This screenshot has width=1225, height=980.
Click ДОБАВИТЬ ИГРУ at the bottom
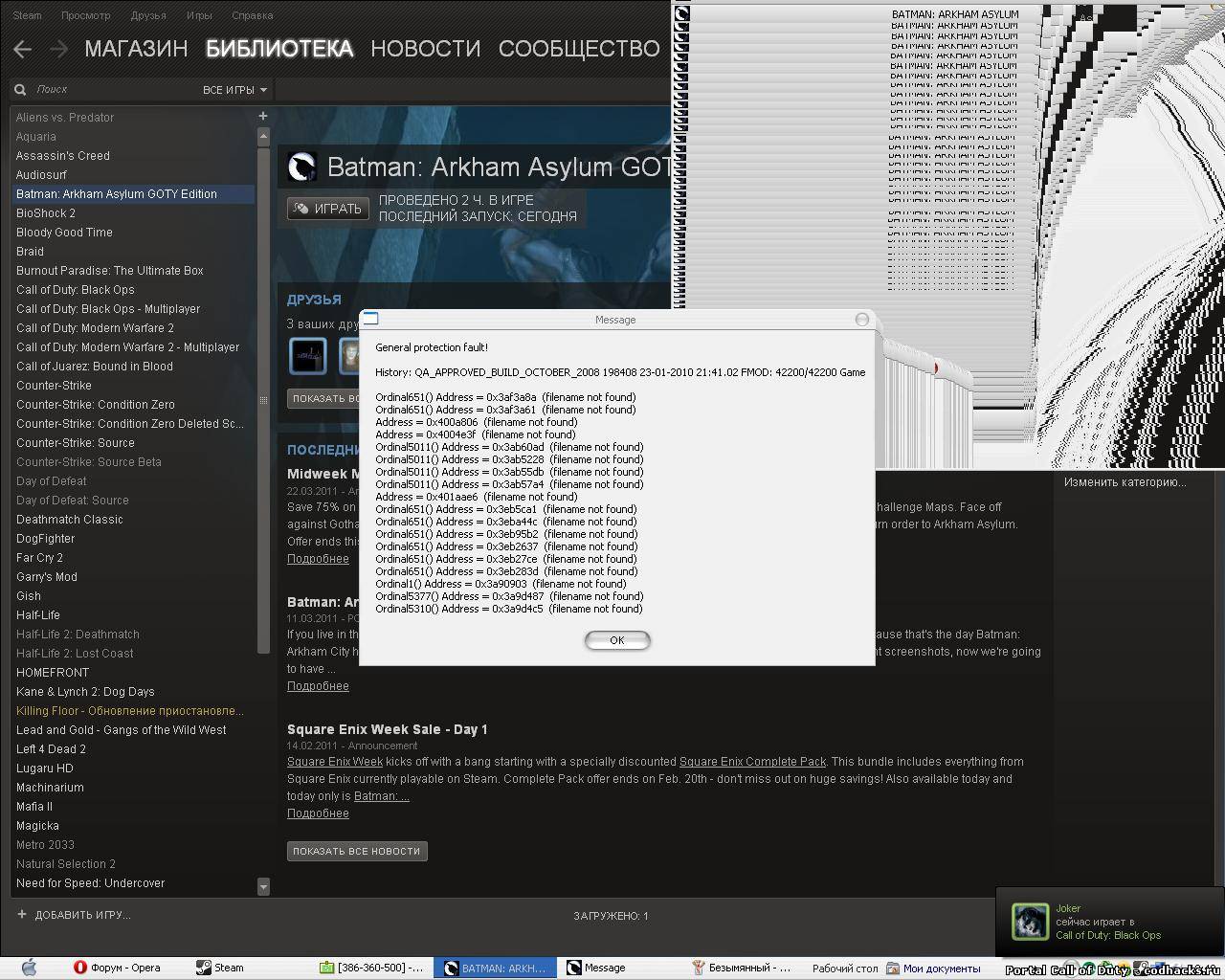(83, 915)
